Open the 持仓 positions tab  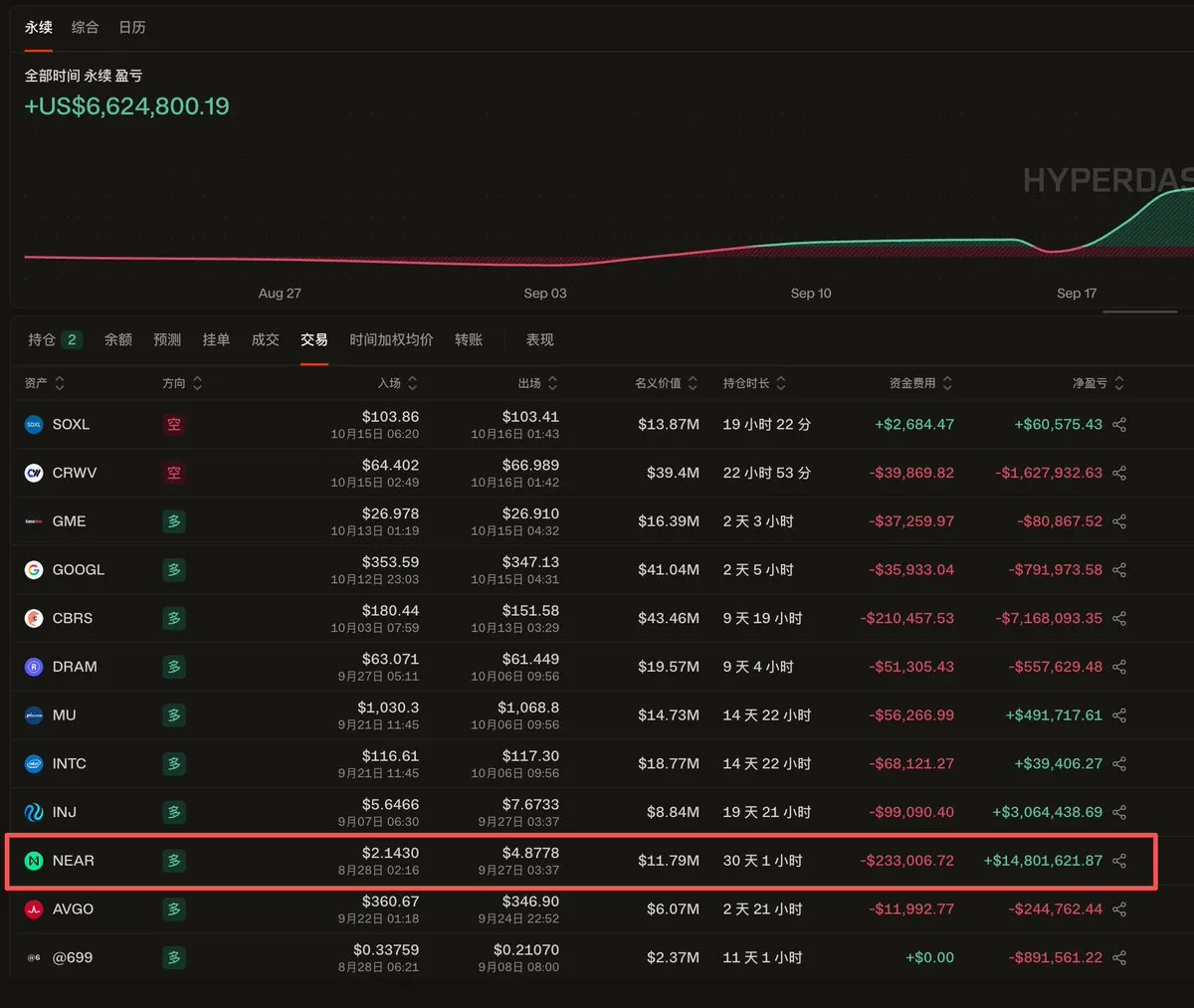point(55,340)
